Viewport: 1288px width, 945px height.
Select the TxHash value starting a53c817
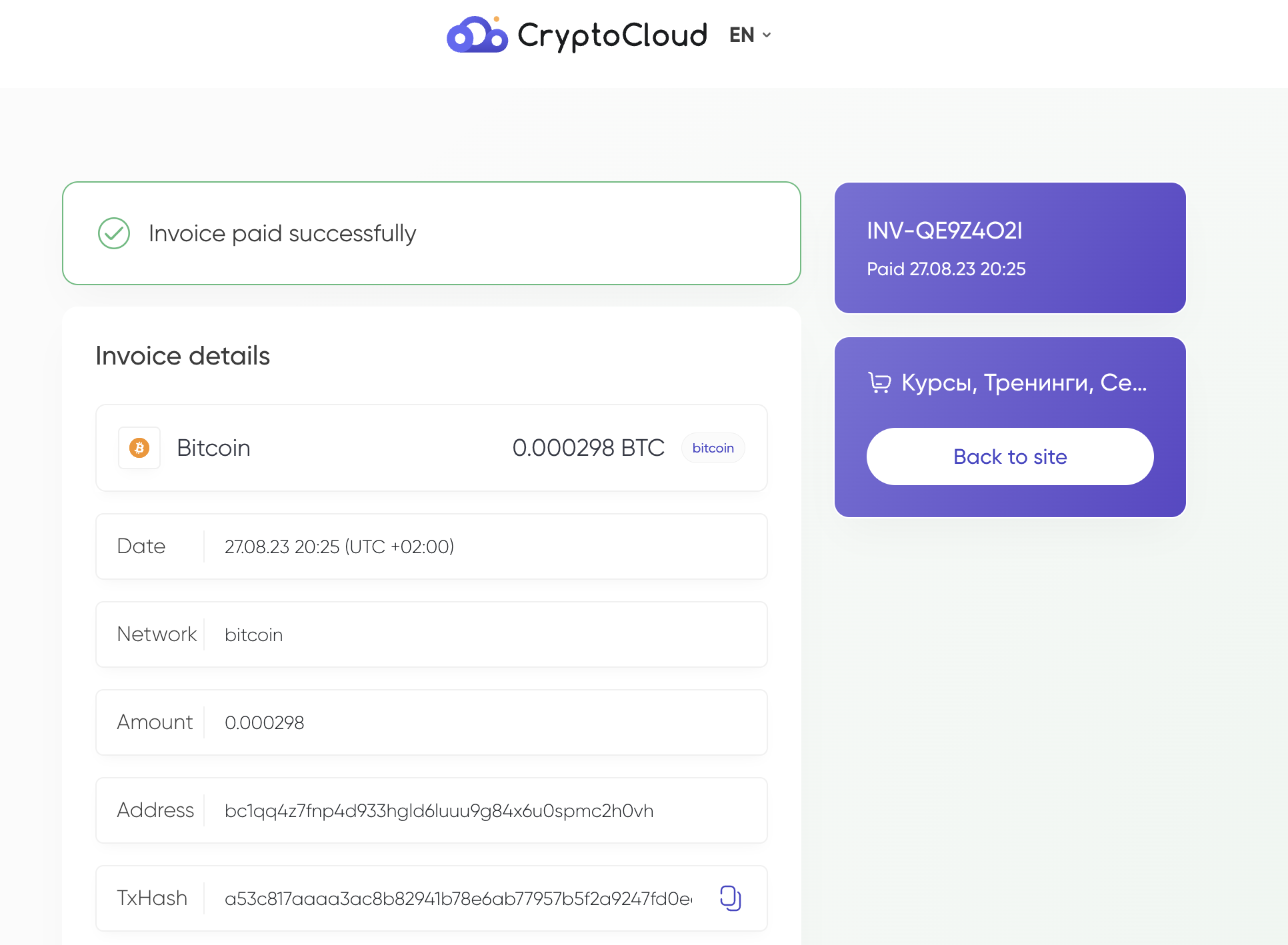pos(459,898)
